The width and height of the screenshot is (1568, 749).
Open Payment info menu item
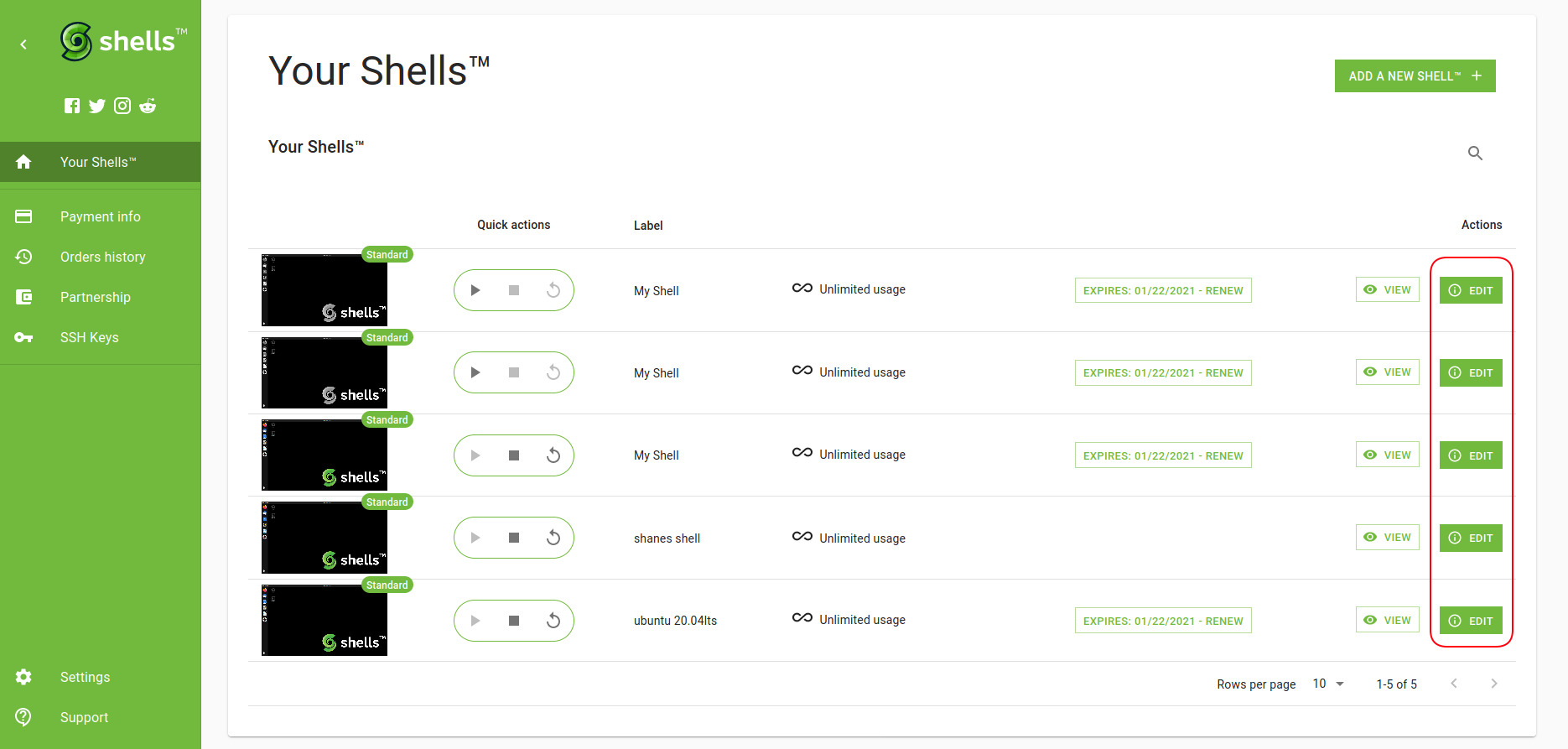tap(100, 216)
